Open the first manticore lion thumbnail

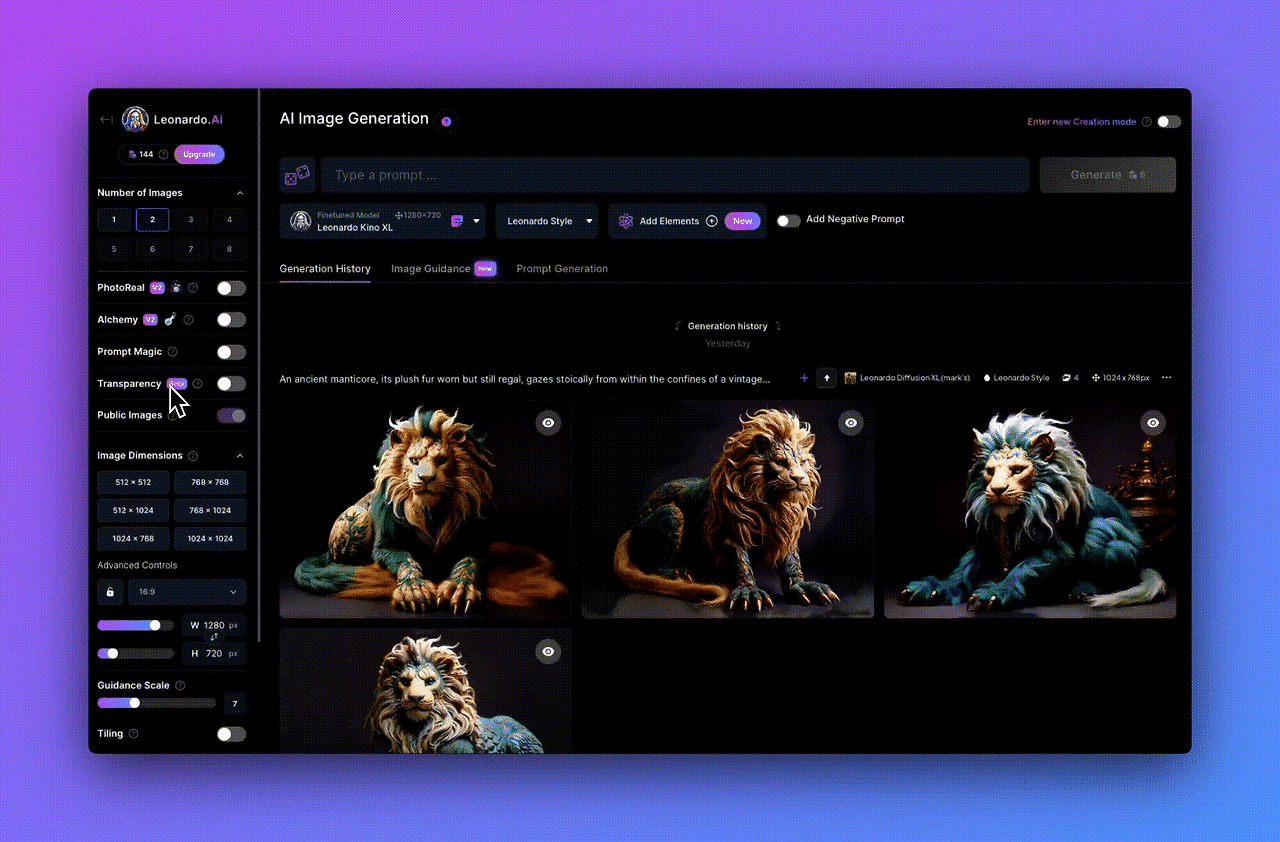pyautogui.click(x=426, y=510)
